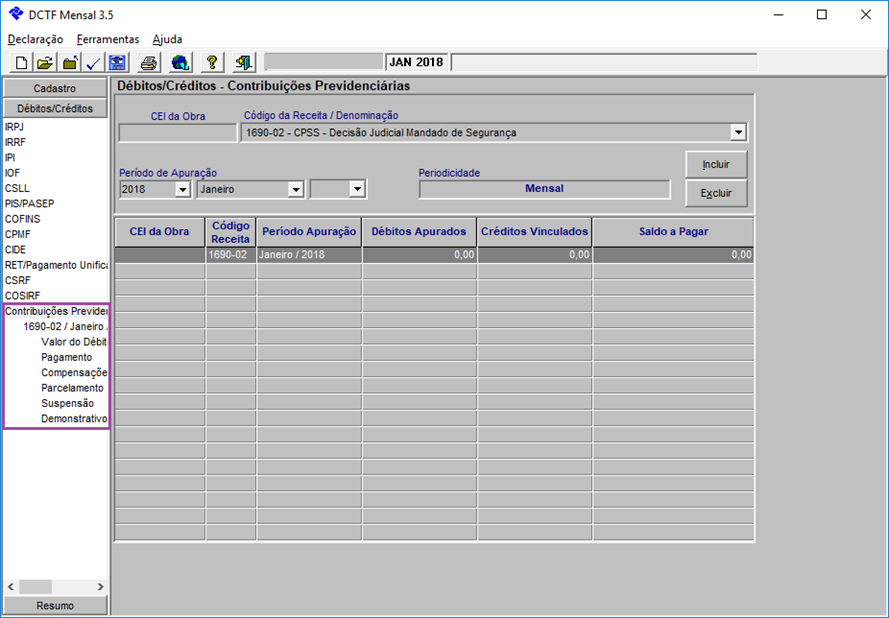The width and height of the screenshot is (889, 618).
Task: Select COSIRF in the sidebar tree
Action: (x=23, y=295)
